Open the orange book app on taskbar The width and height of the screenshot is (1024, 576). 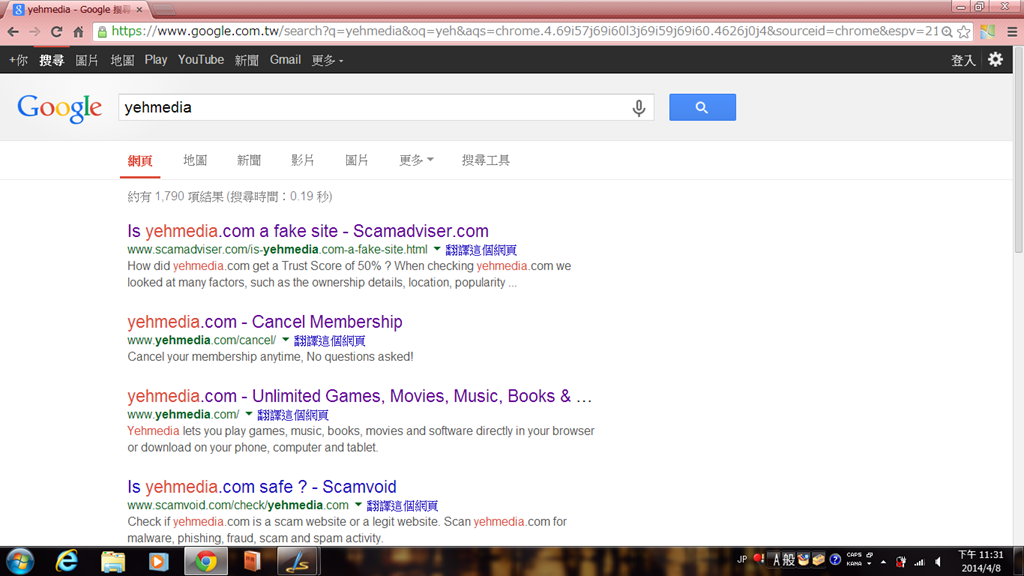pyautogui.click(x=251, y=562)
